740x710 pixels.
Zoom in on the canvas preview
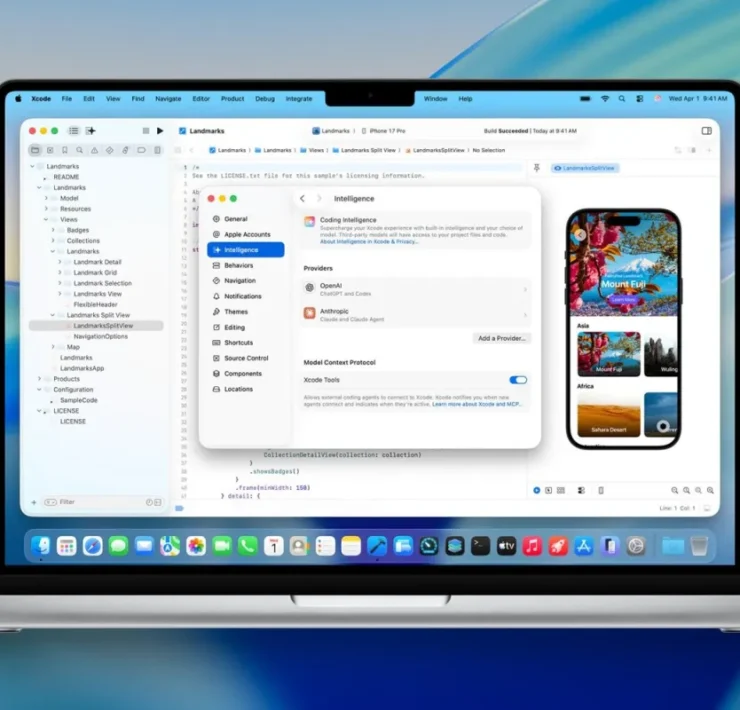710,490
